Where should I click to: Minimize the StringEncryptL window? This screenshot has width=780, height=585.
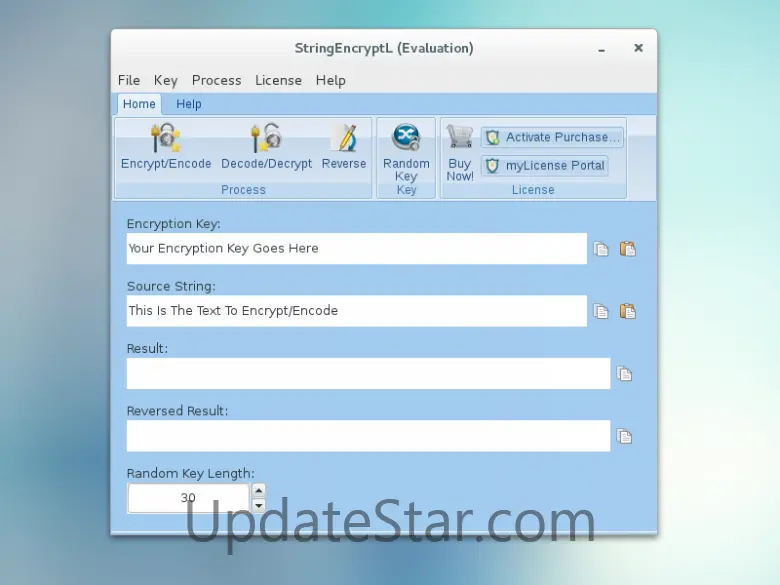[x=601, y=49]
